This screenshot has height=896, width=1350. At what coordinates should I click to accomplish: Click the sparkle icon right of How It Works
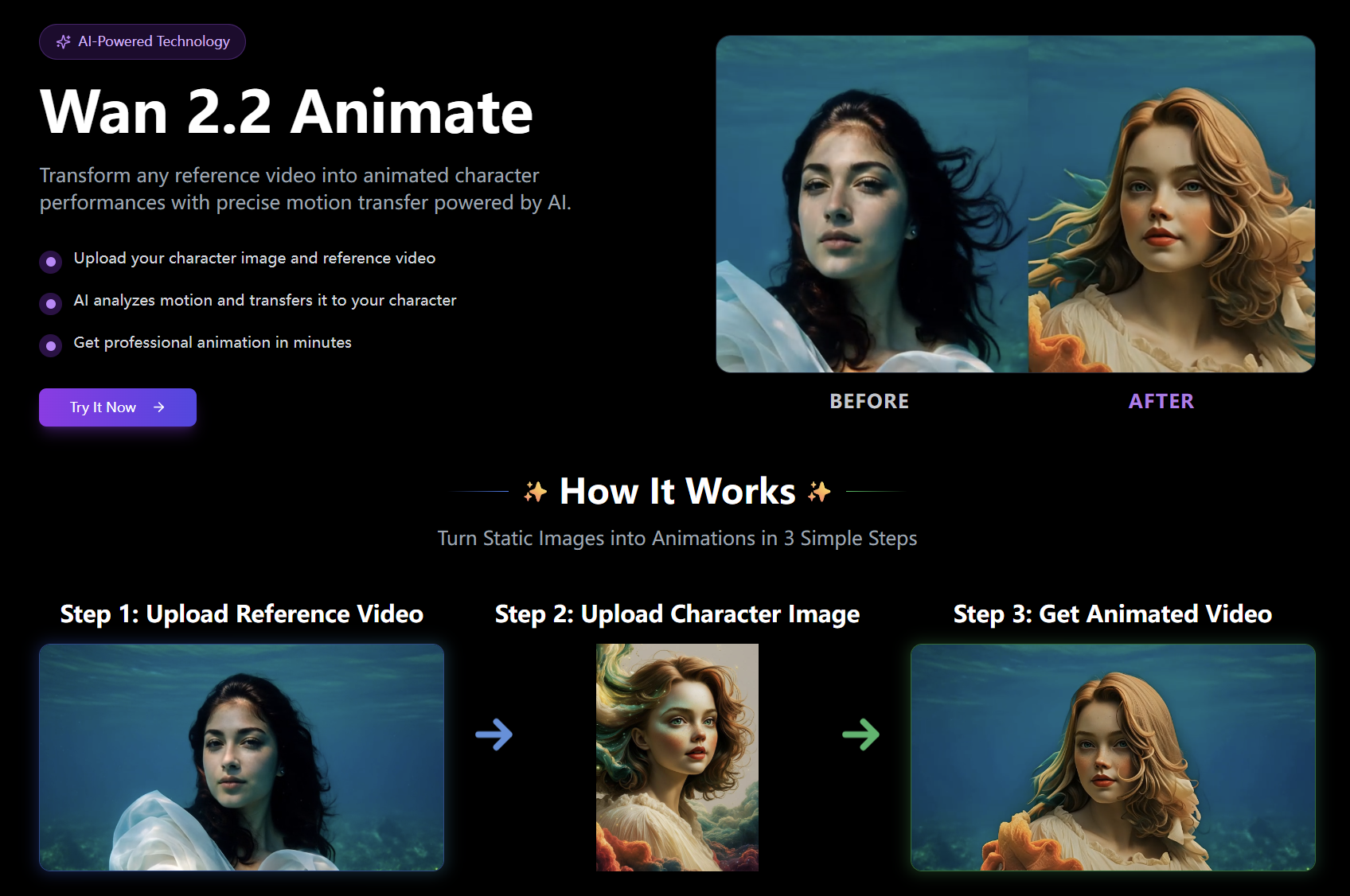click(817, 492)
